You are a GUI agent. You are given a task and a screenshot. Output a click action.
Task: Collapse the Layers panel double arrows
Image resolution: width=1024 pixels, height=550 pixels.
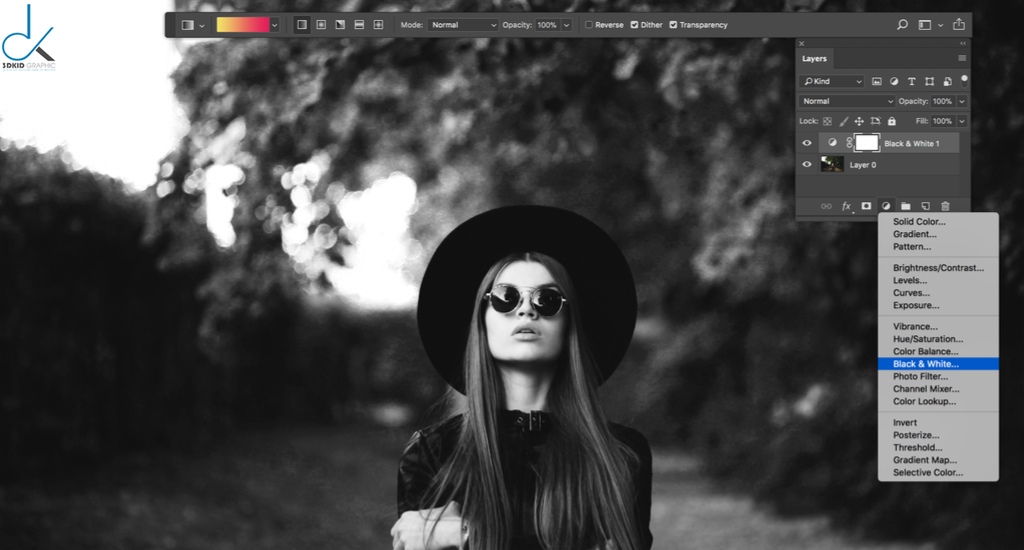pyautogui.click(x=963, y=44)
